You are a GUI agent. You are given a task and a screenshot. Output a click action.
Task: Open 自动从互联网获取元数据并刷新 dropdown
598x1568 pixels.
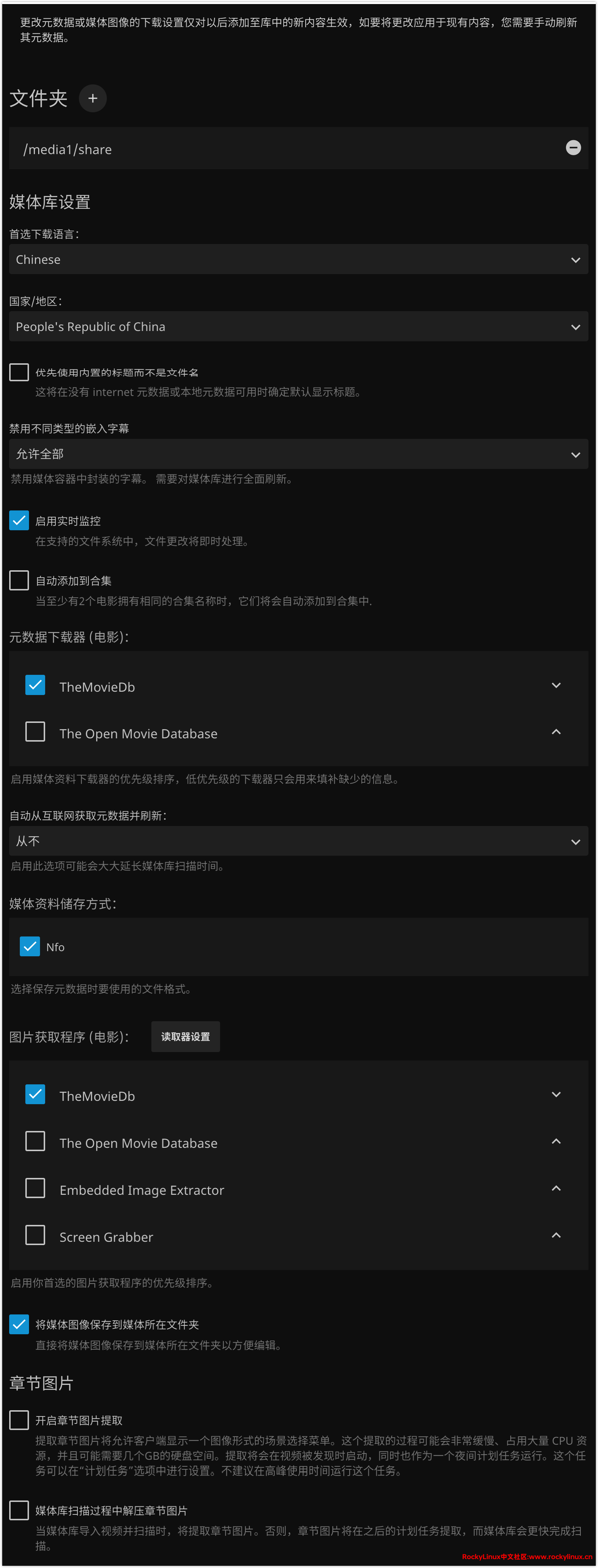[298, 841]
